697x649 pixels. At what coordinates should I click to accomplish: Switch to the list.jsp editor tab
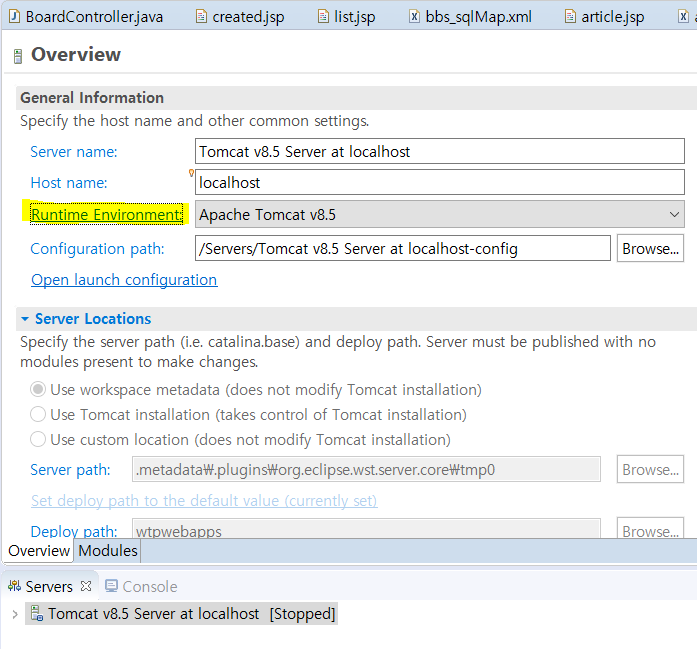point(347,17)
